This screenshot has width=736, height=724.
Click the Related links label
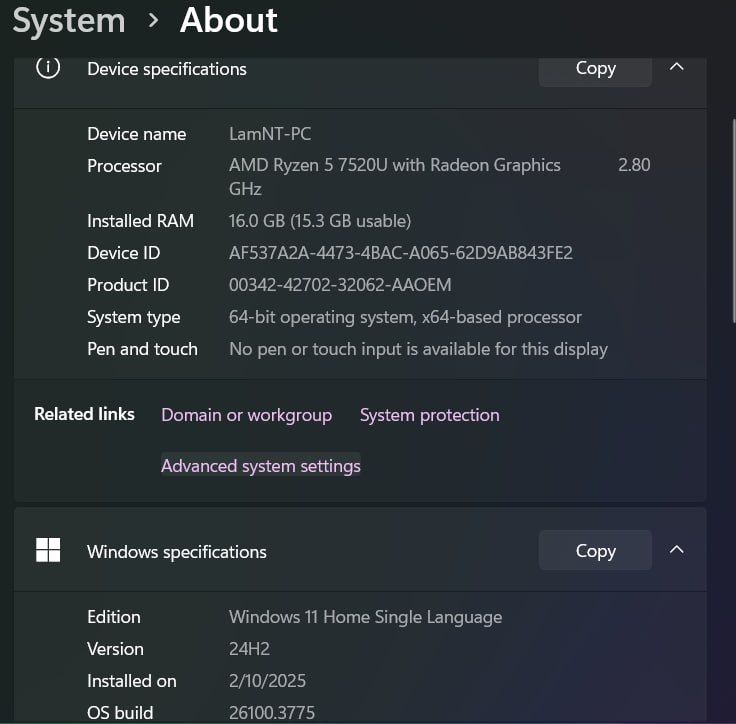(x=84, y=414)
